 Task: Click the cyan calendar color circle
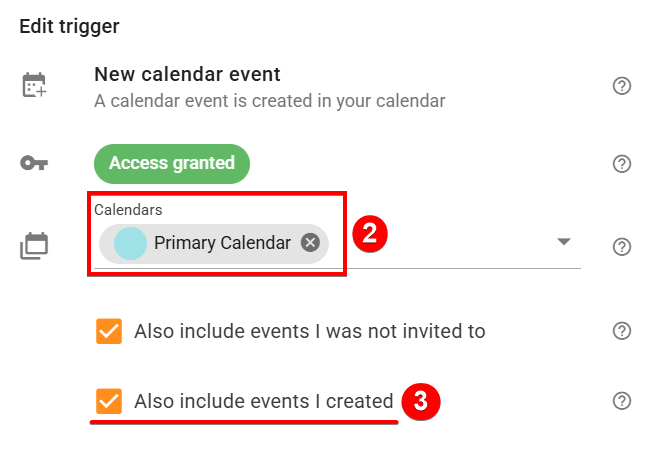pos(131,243)
